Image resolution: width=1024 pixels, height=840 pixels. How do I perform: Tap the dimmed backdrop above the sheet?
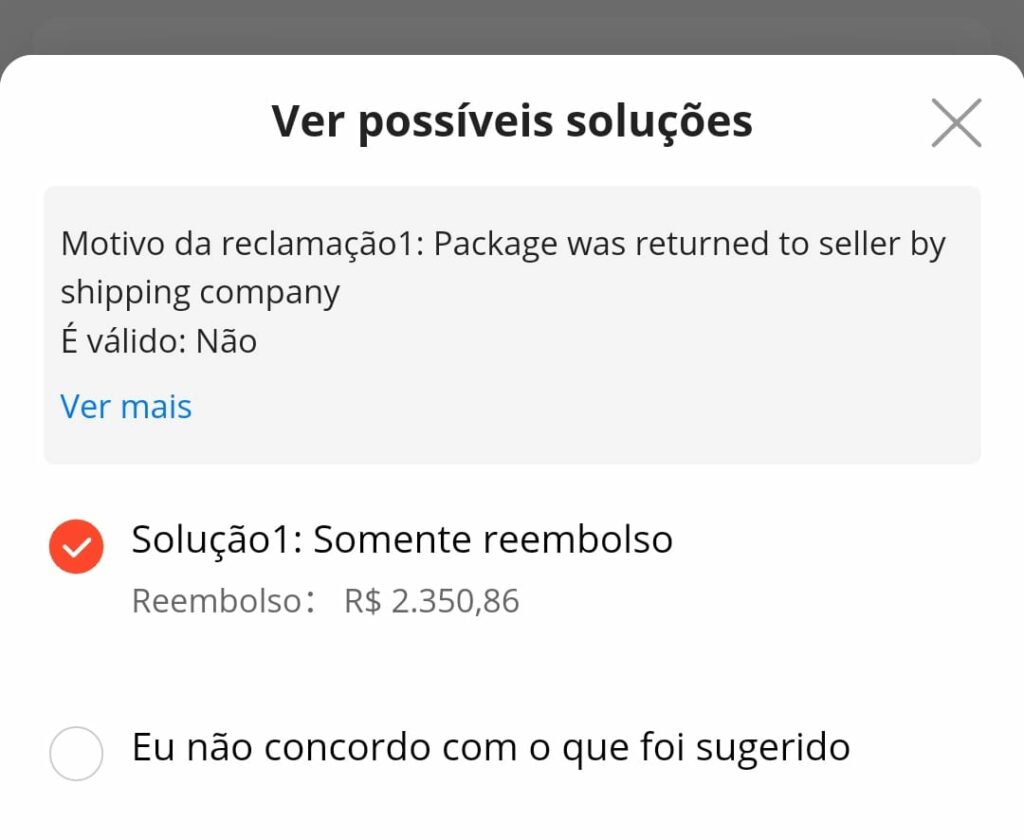512,26
